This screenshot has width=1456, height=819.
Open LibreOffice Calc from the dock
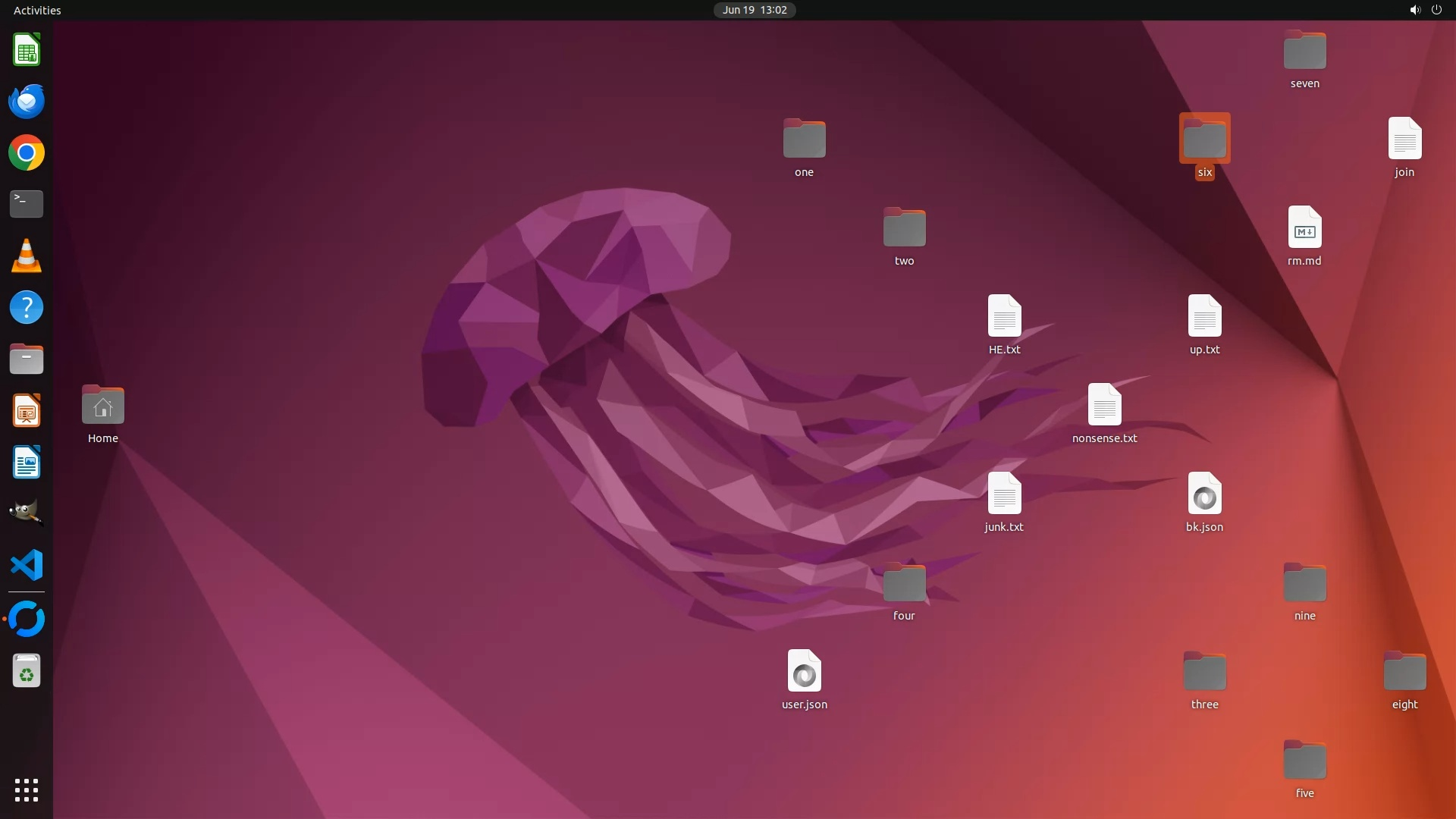(x=27, y=50)
